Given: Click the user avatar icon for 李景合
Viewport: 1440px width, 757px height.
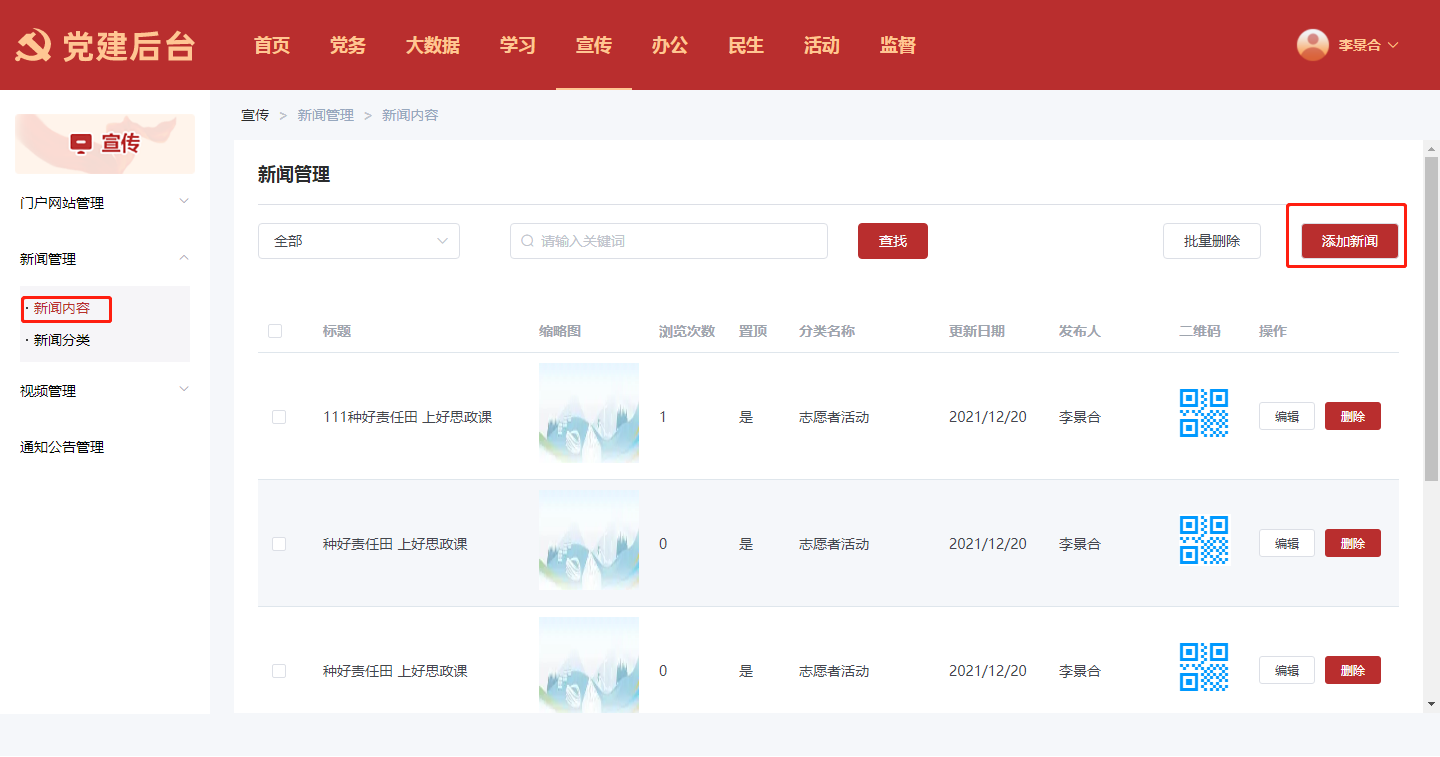Looking at the screenshot, I should click(1312, 45).
